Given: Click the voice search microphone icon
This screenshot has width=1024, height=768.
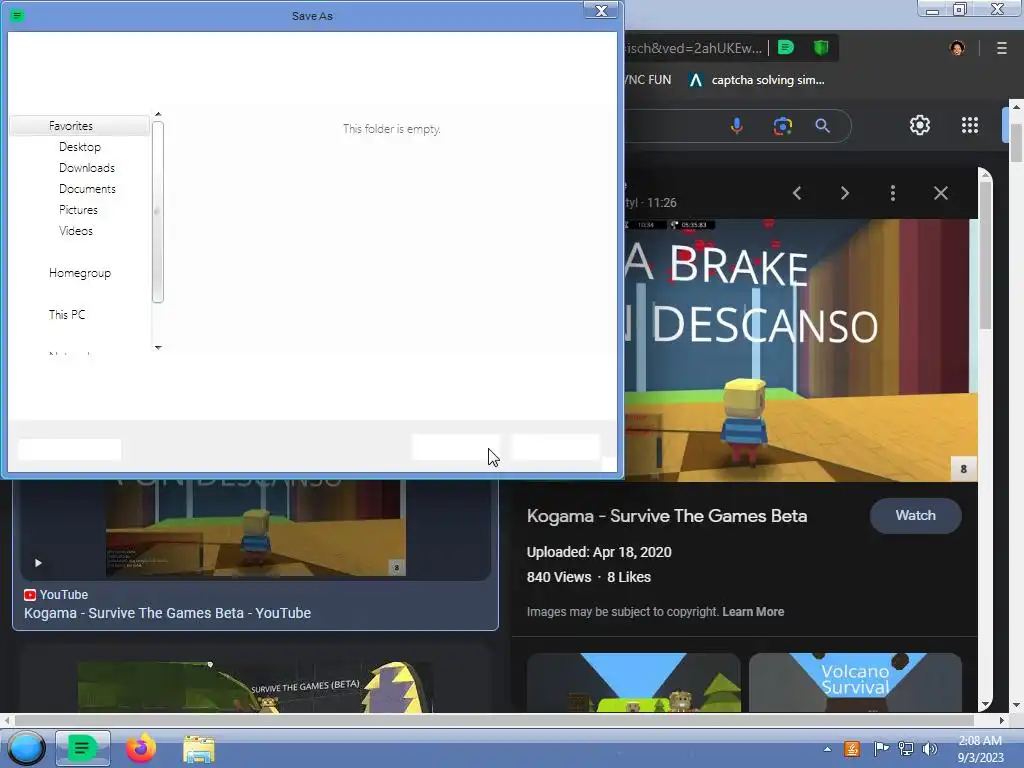Looking at the screenshot, I should click(x=737, y=125).
